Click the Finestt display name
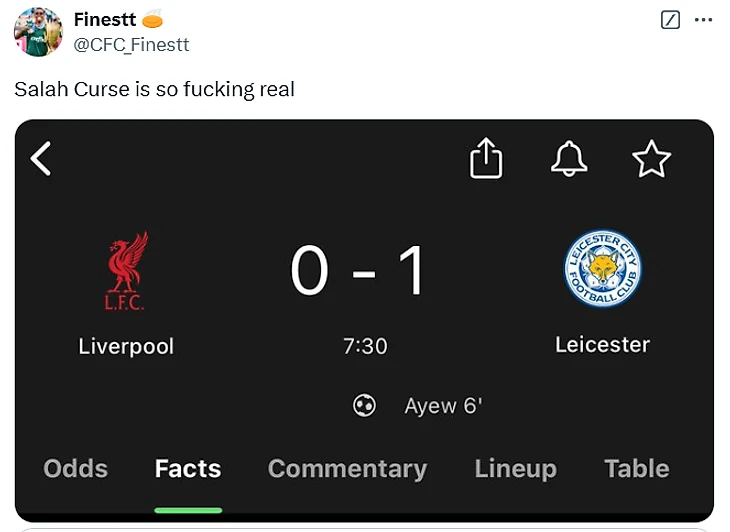 click(x=105, y=20)
